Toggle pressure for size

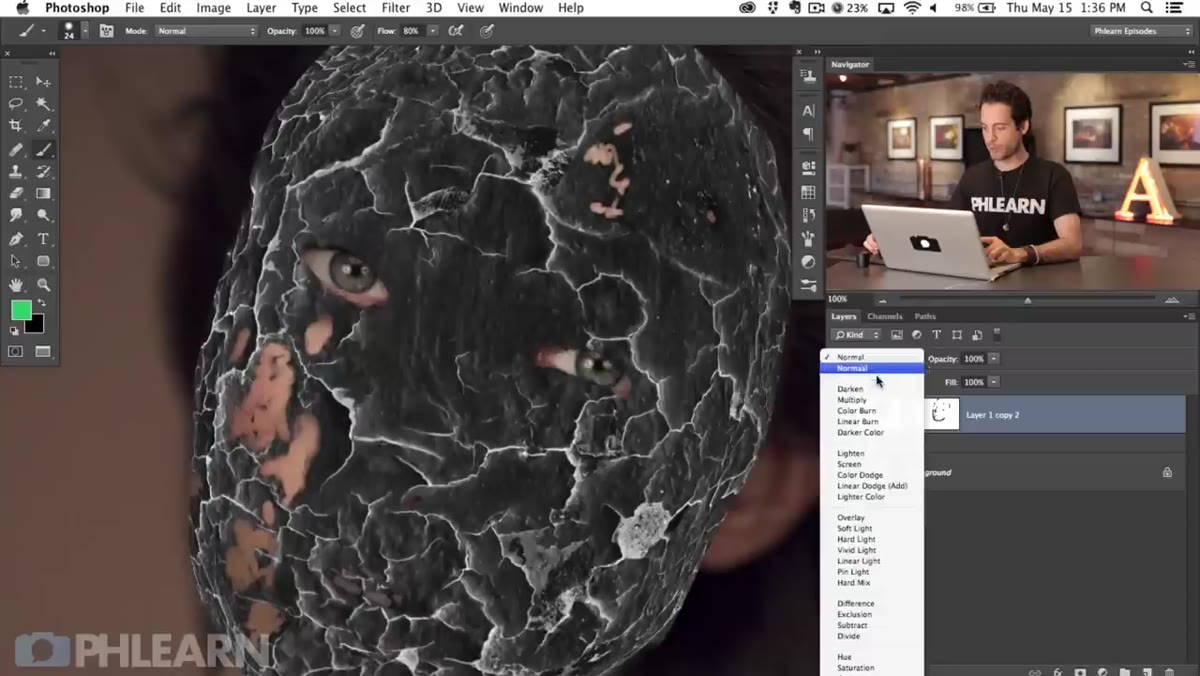coord(487,31)
